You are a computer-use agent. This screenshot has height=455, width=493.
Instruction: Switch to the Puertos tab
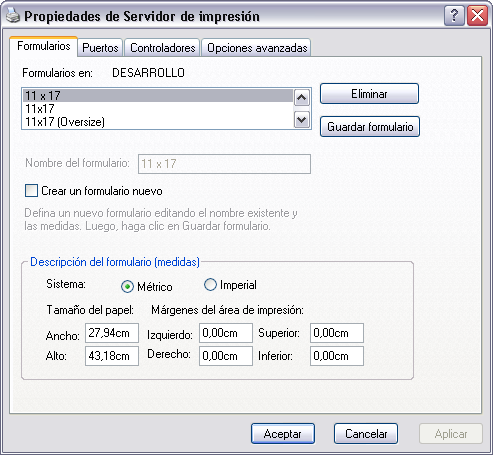click(x=100, y=48)
